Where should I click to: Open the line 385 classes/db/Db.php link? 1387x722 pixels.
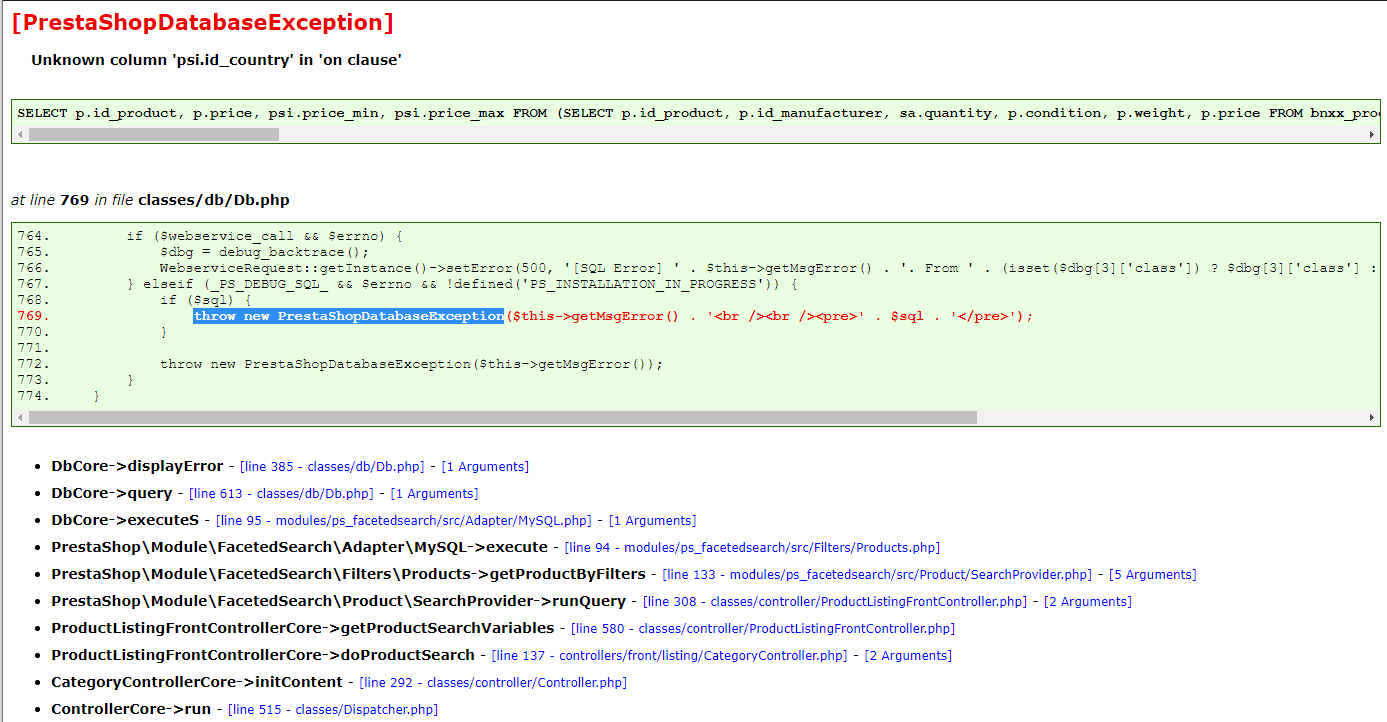pyautogui.click(x=332, y=467)
